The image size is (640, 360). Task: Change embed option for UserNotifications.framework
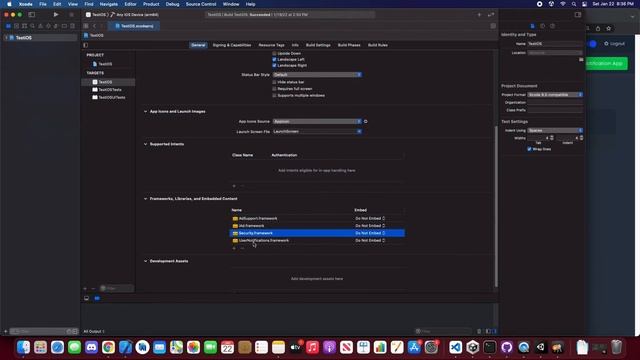(370, 240)
